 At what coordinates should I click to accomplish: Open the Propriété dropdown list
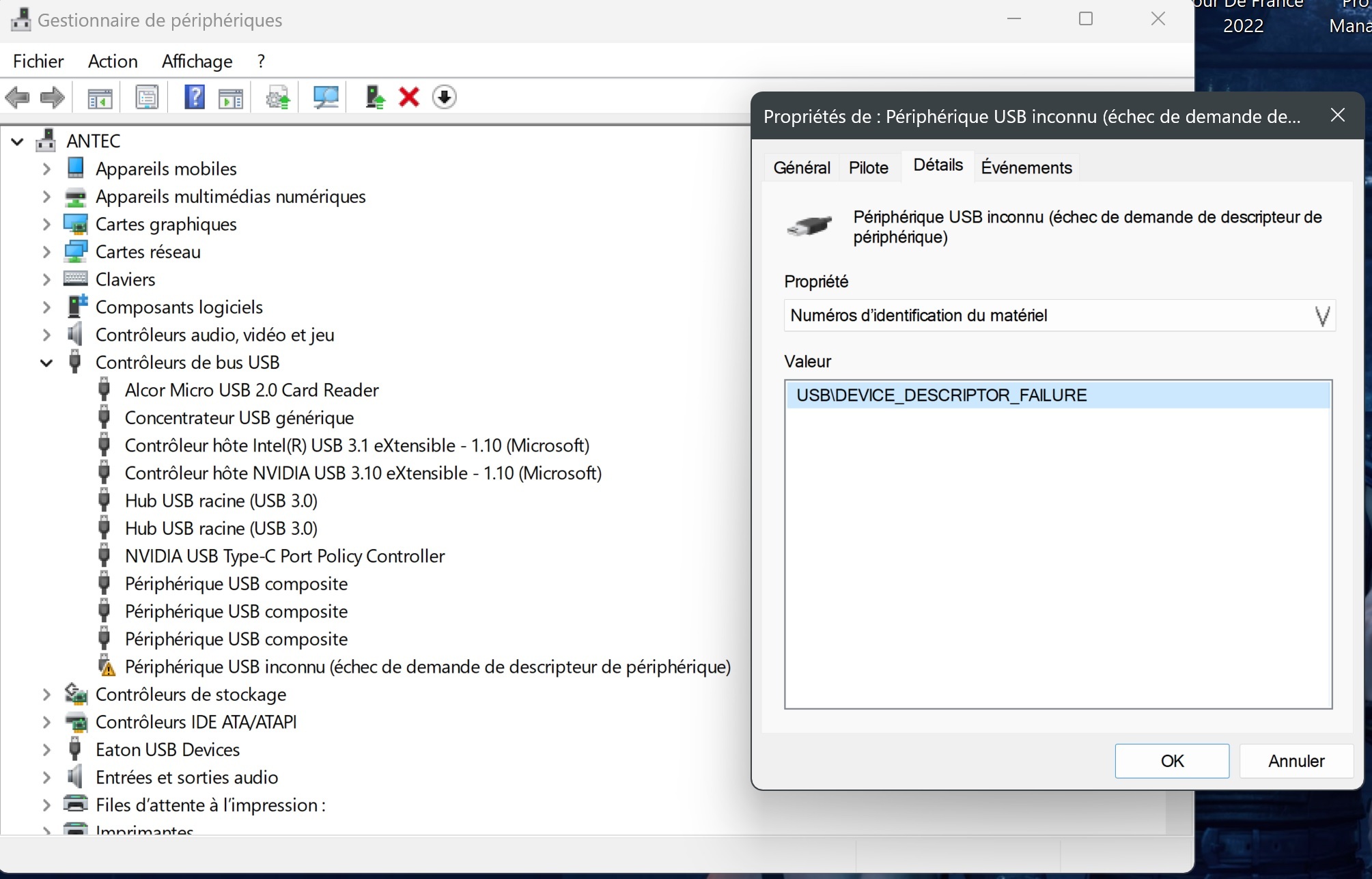1321,316
